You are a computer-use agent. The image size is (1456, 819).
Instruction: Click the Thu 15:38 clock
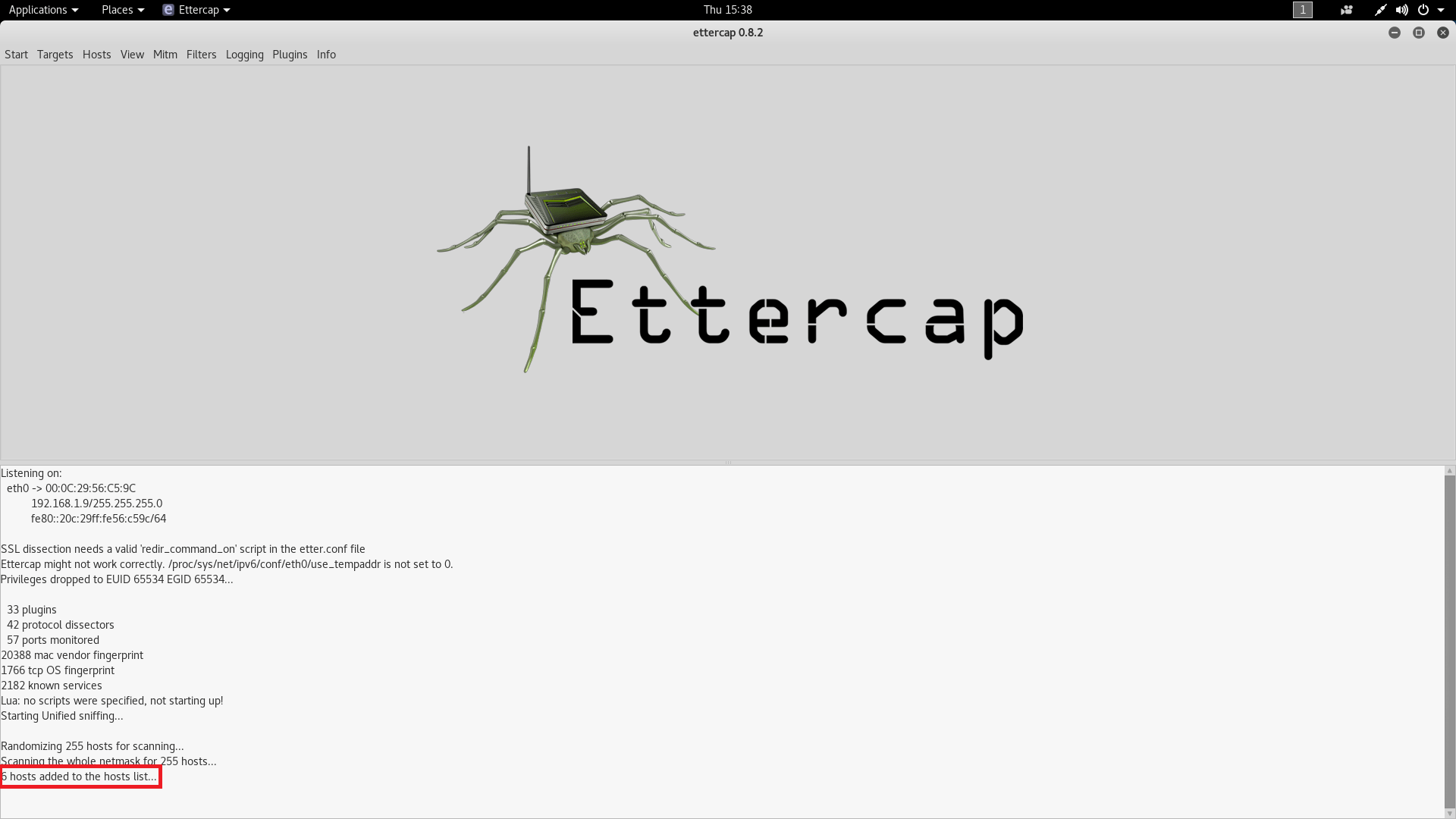click(727, 10)
